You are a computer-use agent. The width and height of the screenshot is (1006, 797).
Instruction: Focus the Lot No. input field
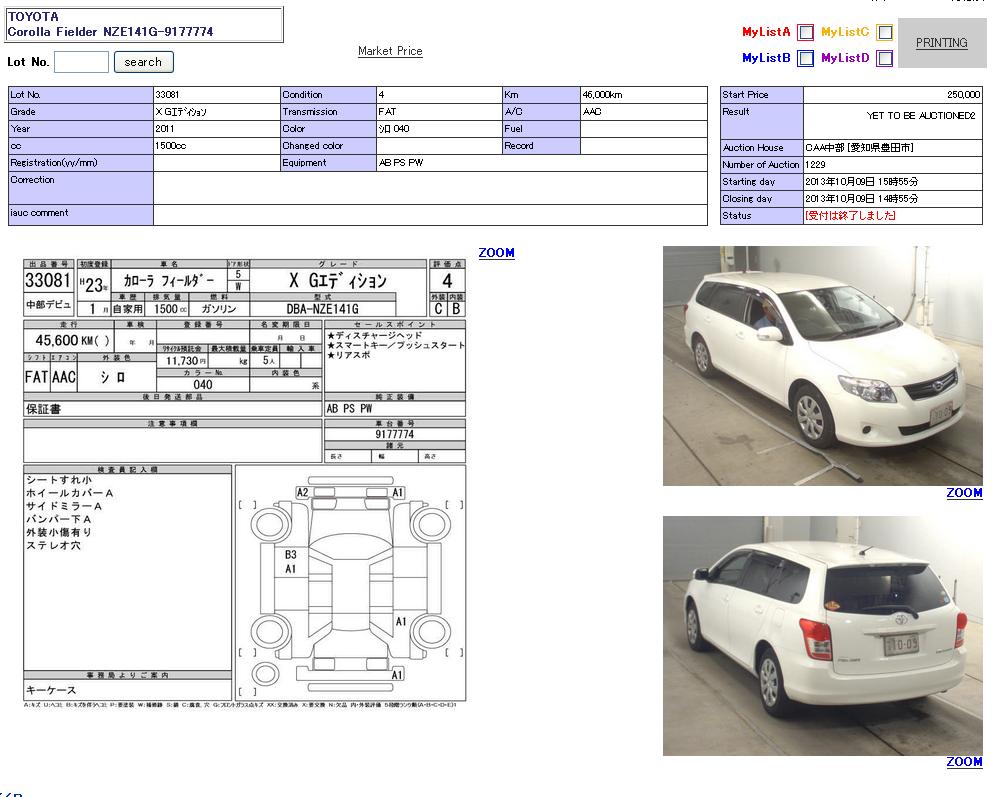81,62
